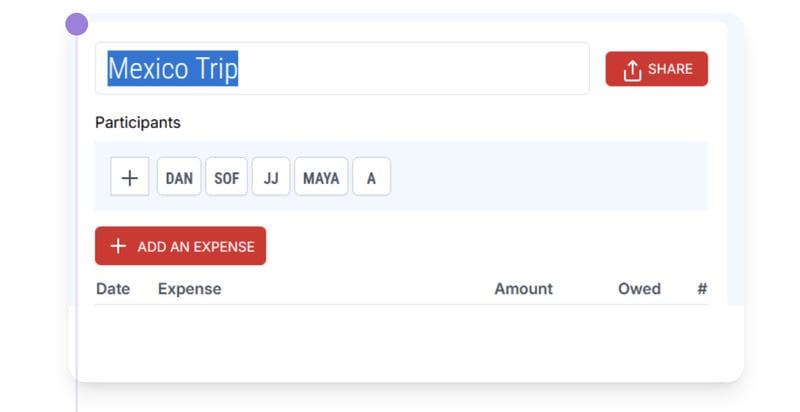Toggle the JJ participant chip
The image size is (800, 412).
(x=271, y=177)
